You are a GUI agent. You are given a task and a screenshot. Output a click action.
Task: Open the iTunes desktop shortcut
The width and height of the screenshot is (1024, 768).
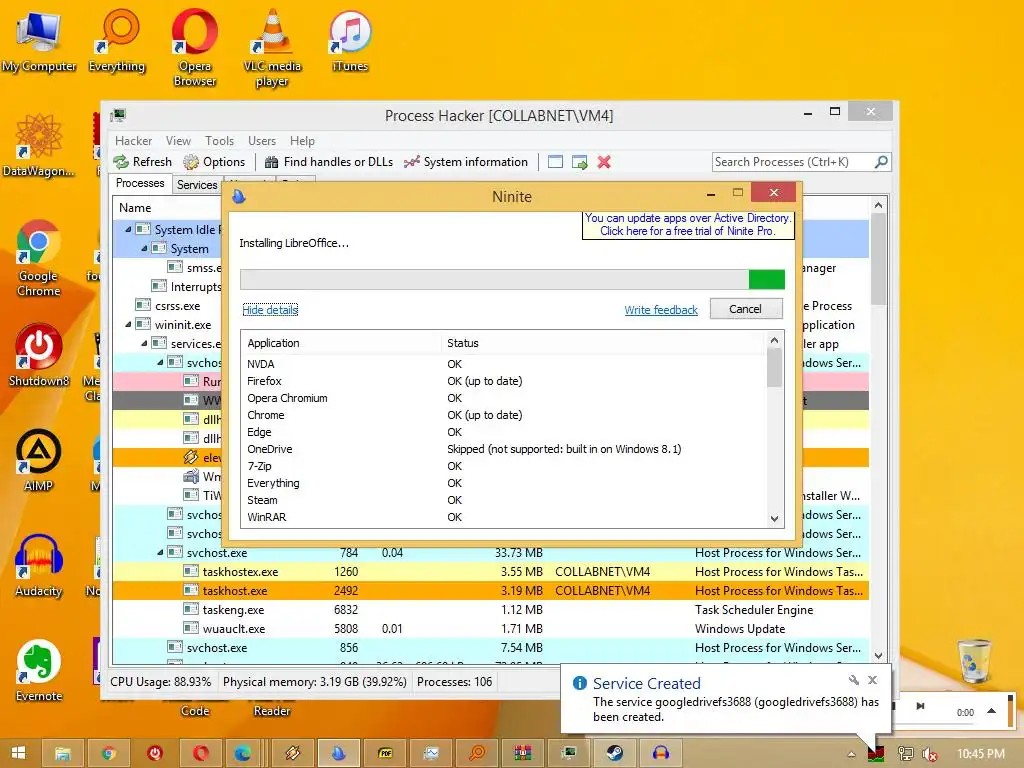(x=350, y=42)
